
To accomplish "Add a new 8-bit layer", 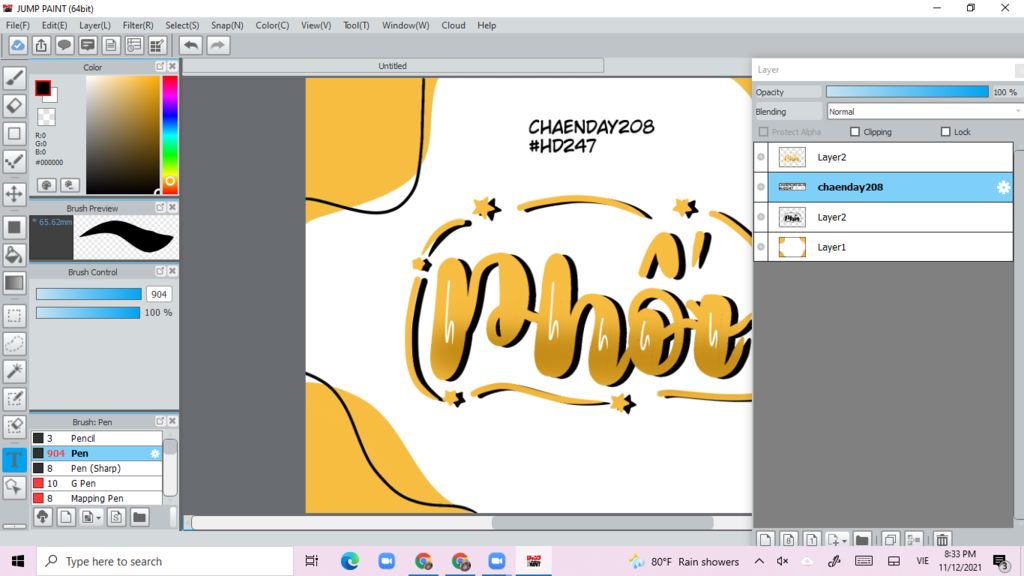I will tap(788, 540).
